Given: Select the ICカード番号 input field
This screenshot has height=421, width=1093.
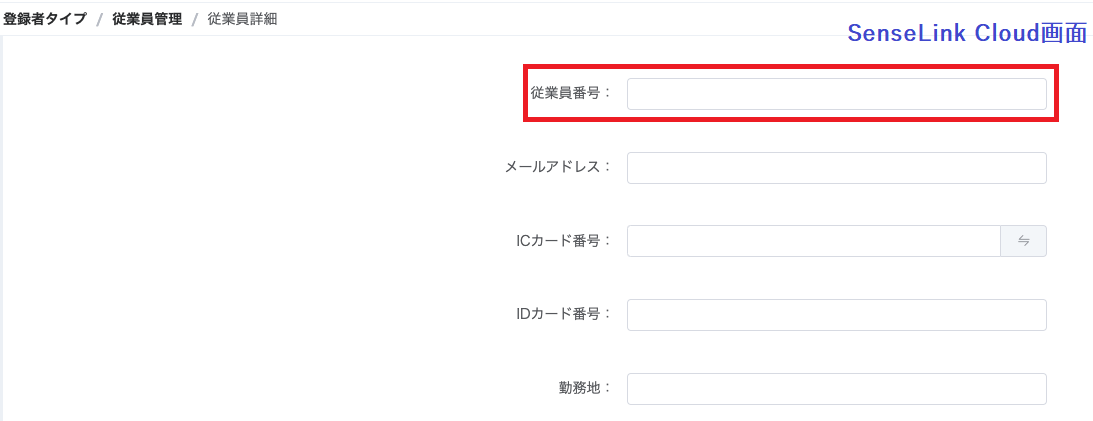Looking at the screenshot, I should tap(813, 241).
